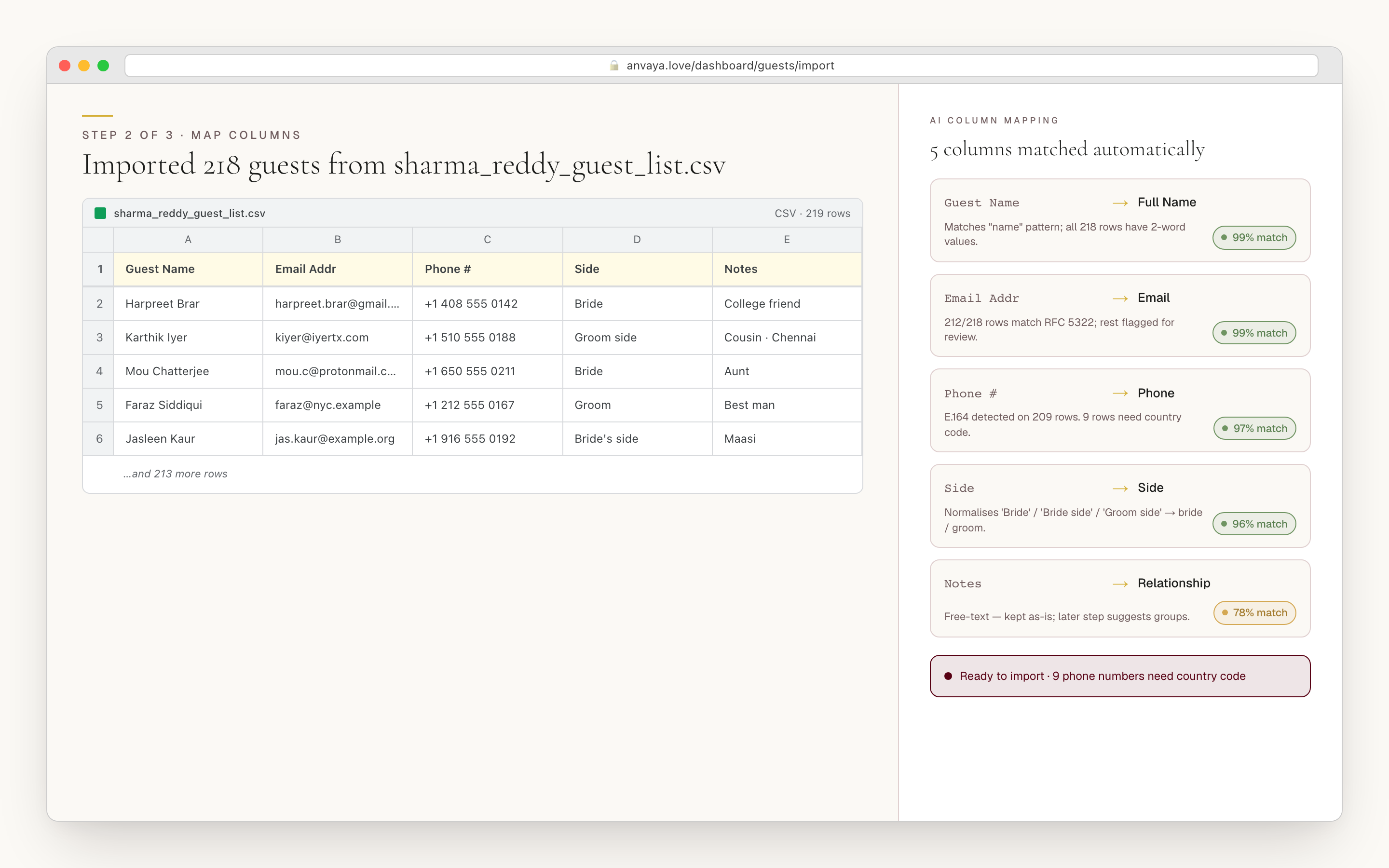Select the 'Harpreet Brar' cell
This screenshot has width=1389, height=868.
click(x=188, y=304)
